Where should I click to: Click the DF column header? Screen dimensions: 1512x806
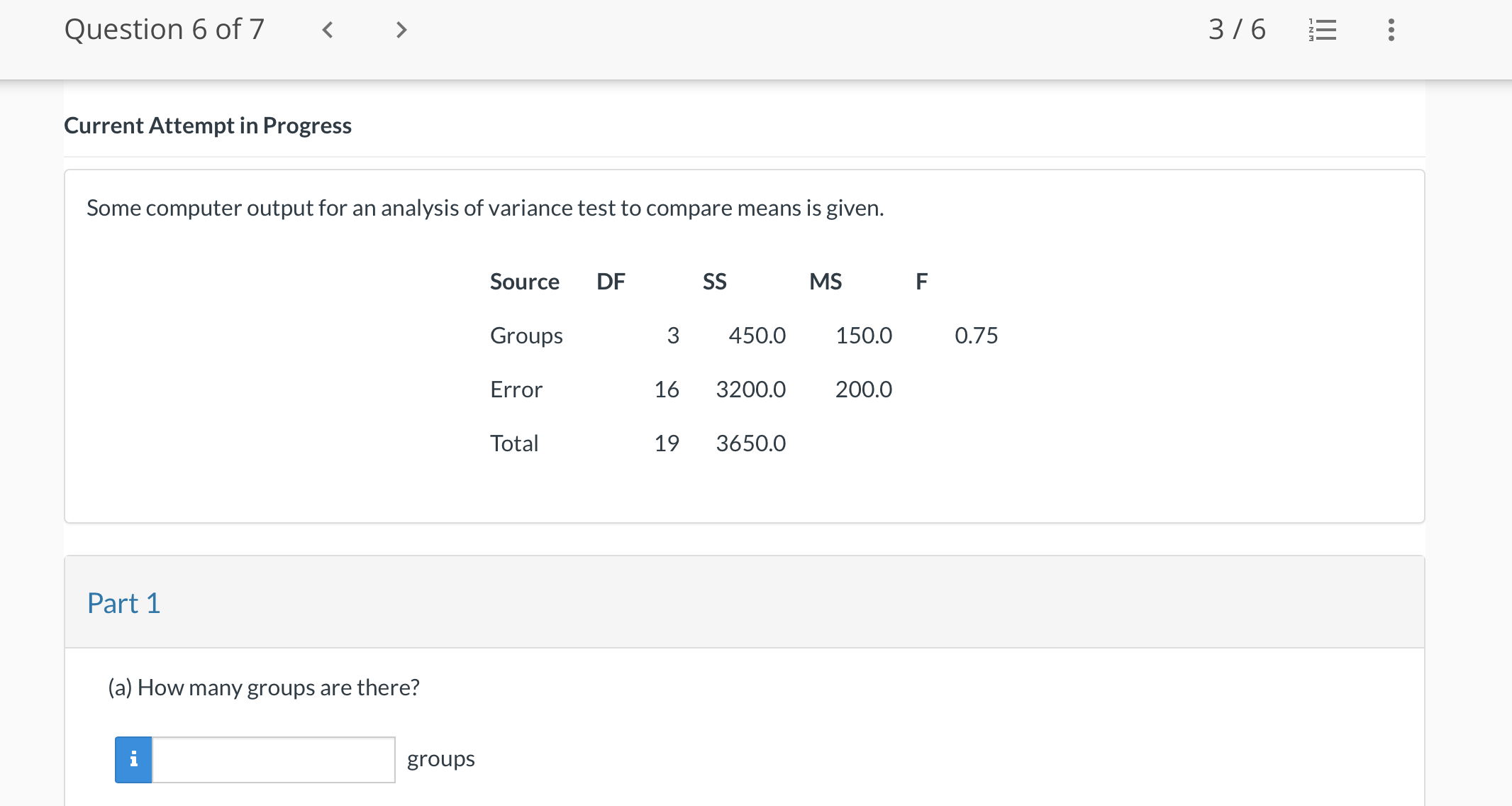point(611,282)
